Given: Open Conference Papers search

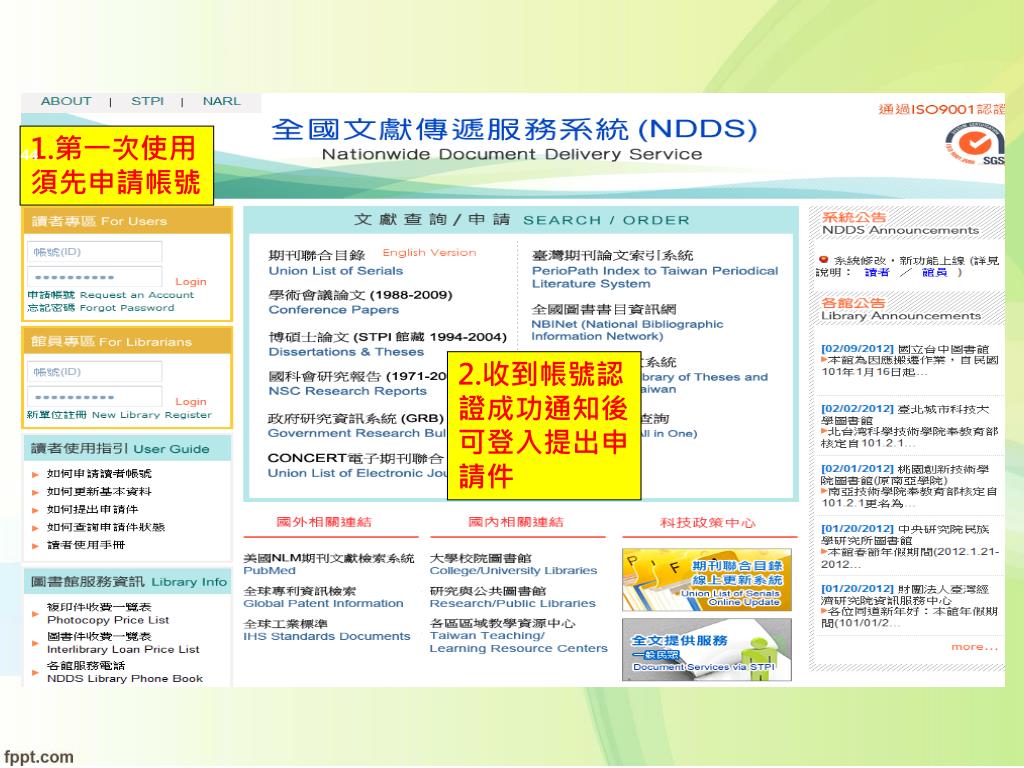Looking at the screenshot, I should 334,310.
